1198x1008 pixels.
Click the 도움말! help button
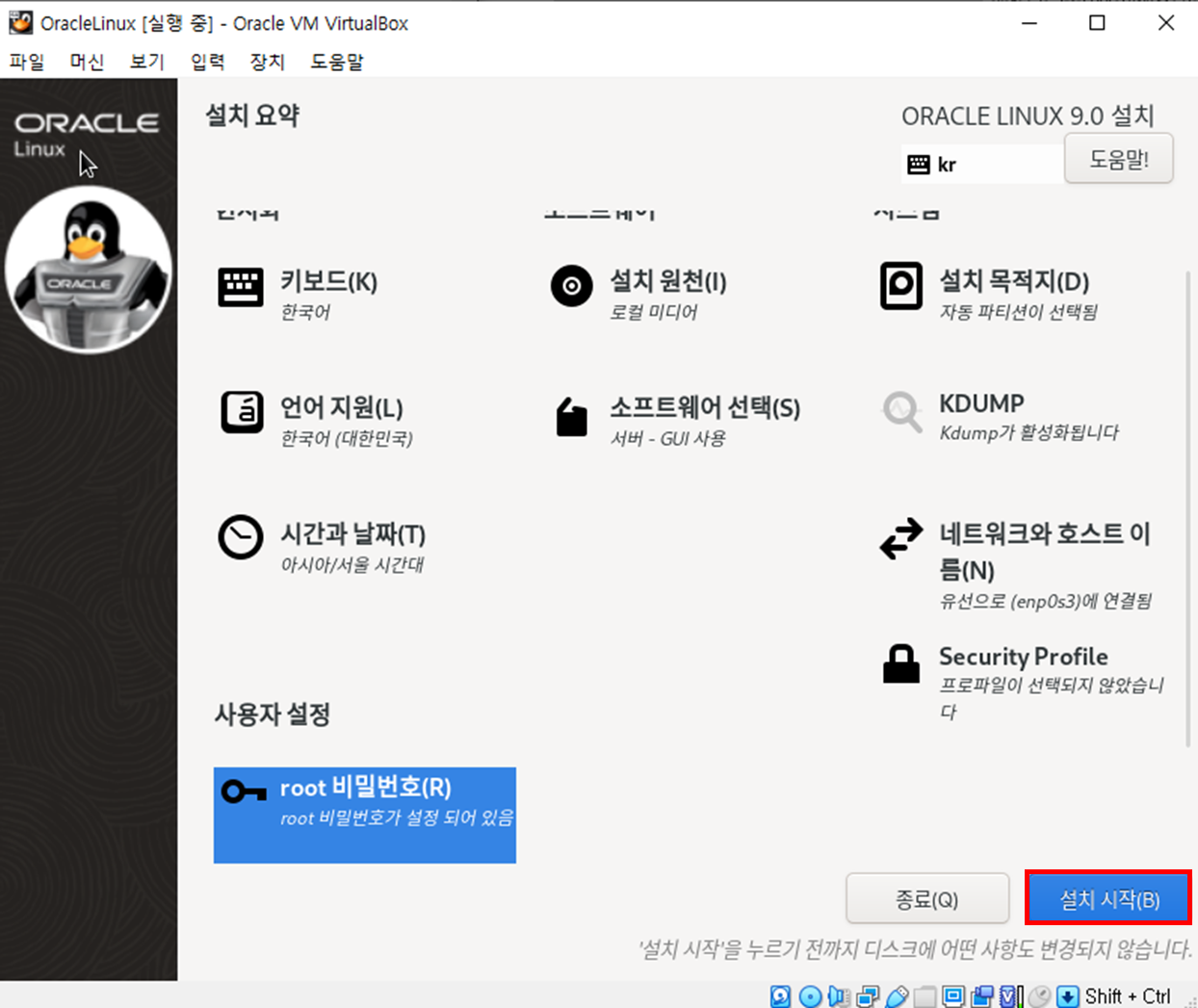pyautogui.click(x=1119, y=159)
